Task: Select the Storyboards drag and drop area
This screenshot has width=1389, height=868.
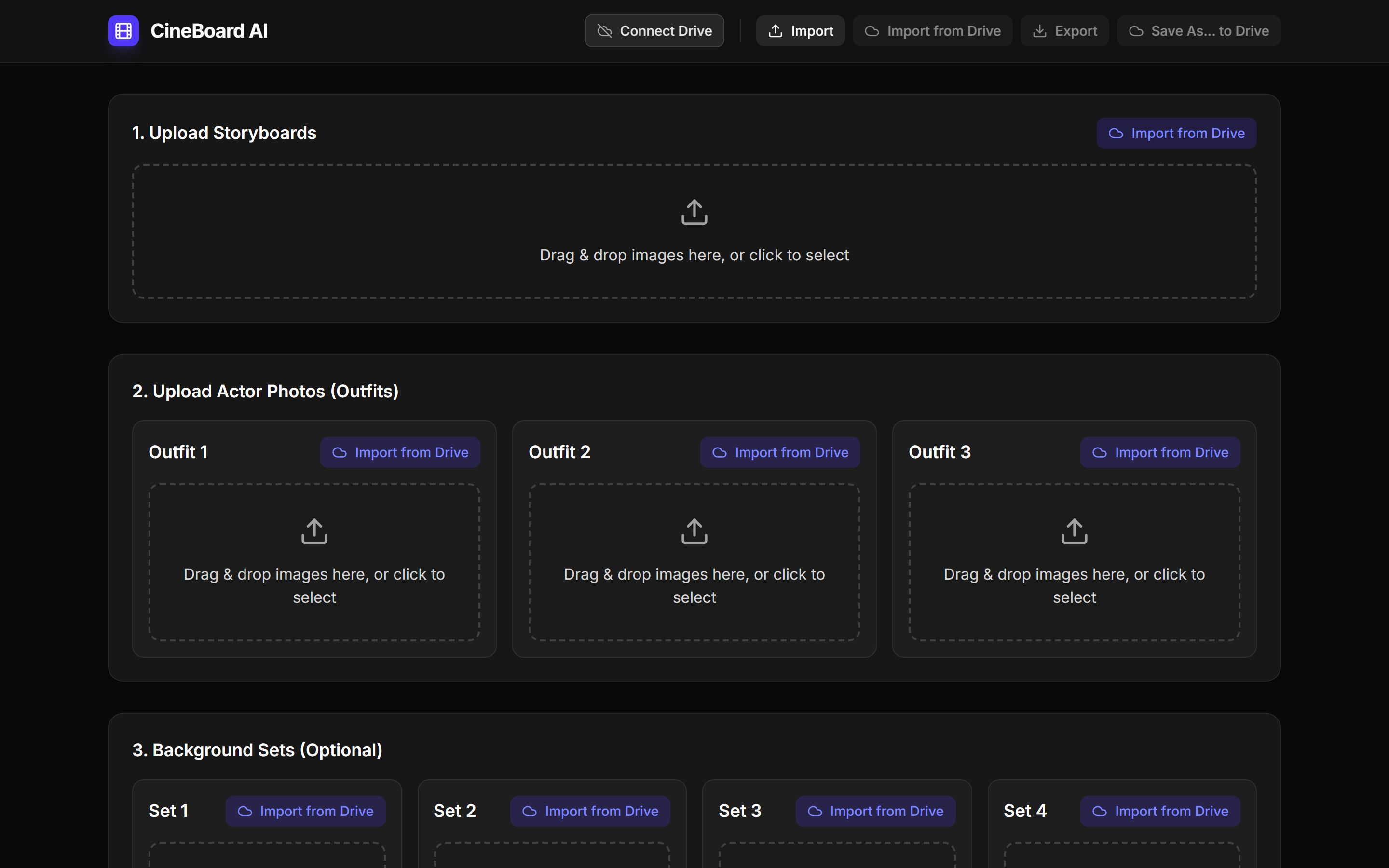Action: coord(694,231)
